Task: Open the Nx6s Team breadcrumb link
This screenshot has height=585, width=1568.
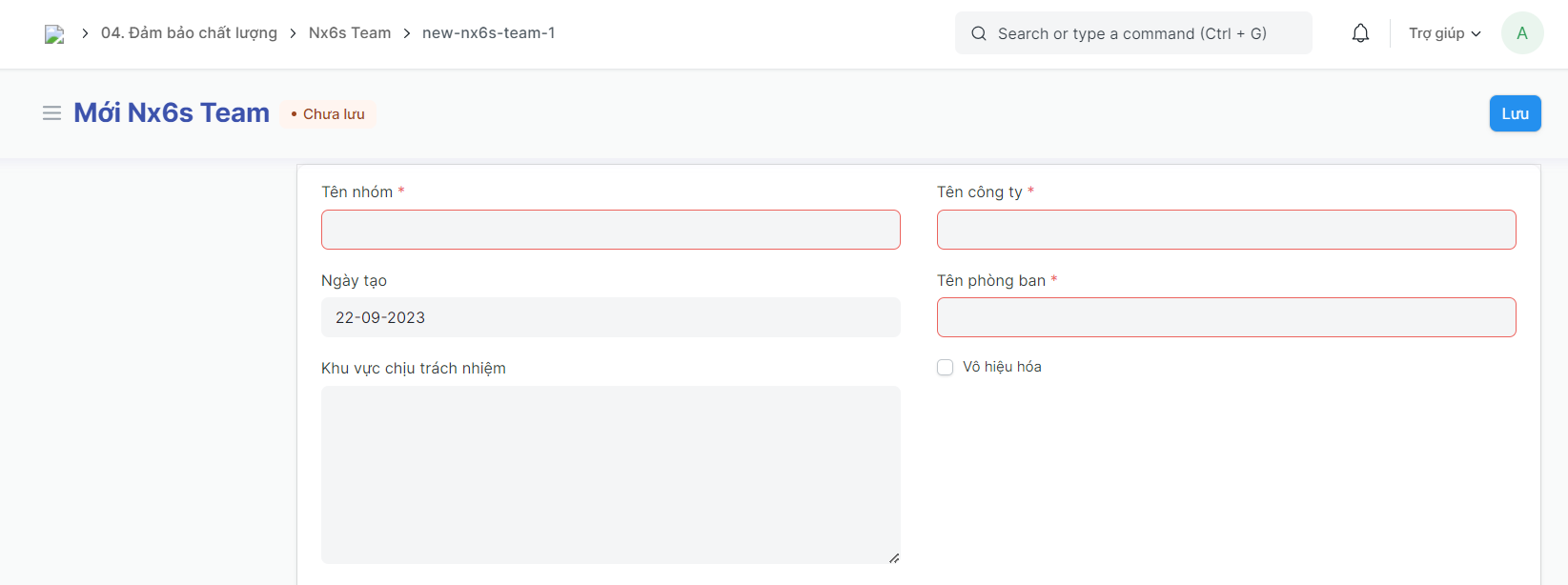Action: (350, 33)
